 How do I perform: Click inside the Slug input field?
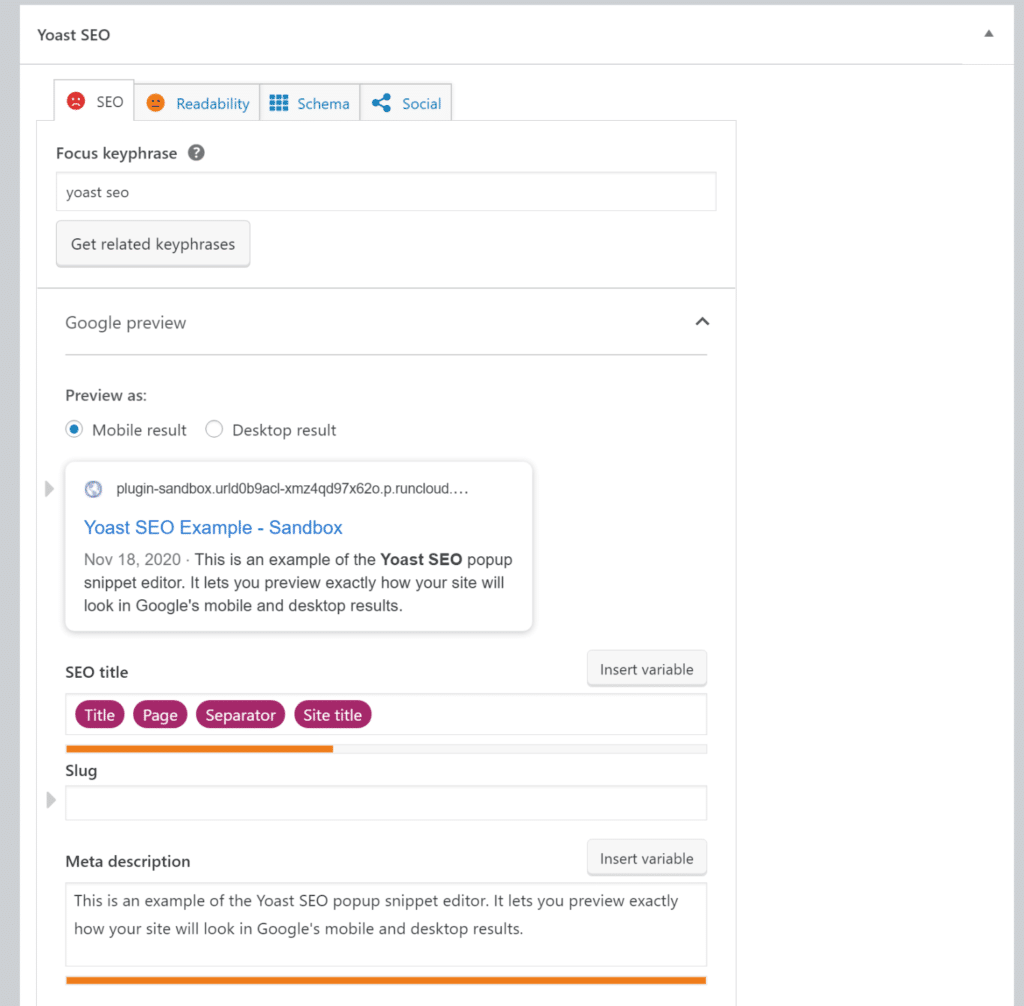click(x=385, y=802)
